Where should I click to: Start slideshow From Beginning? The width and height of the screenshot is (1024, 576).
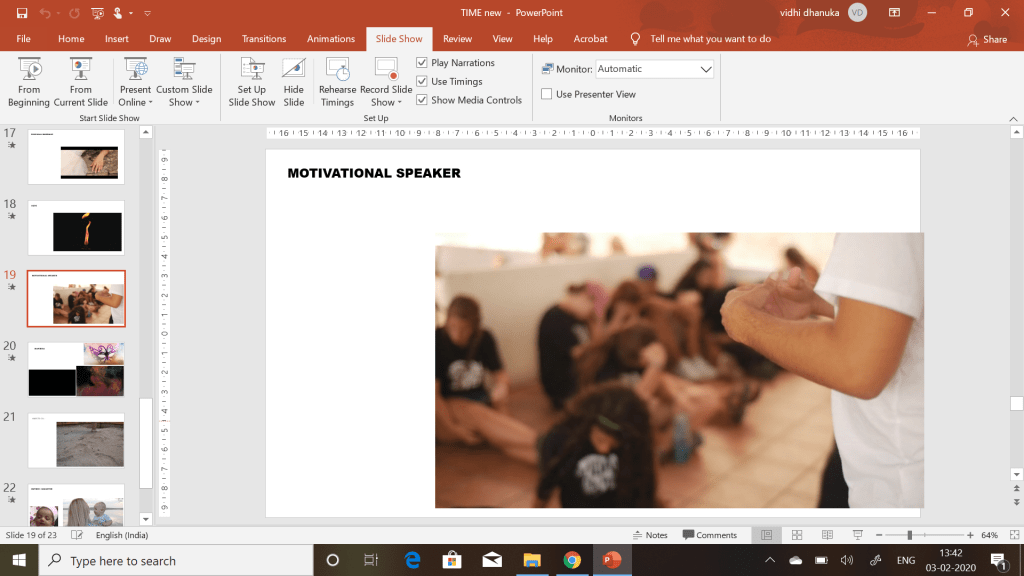pyautogui.click(x=29, y=81)
